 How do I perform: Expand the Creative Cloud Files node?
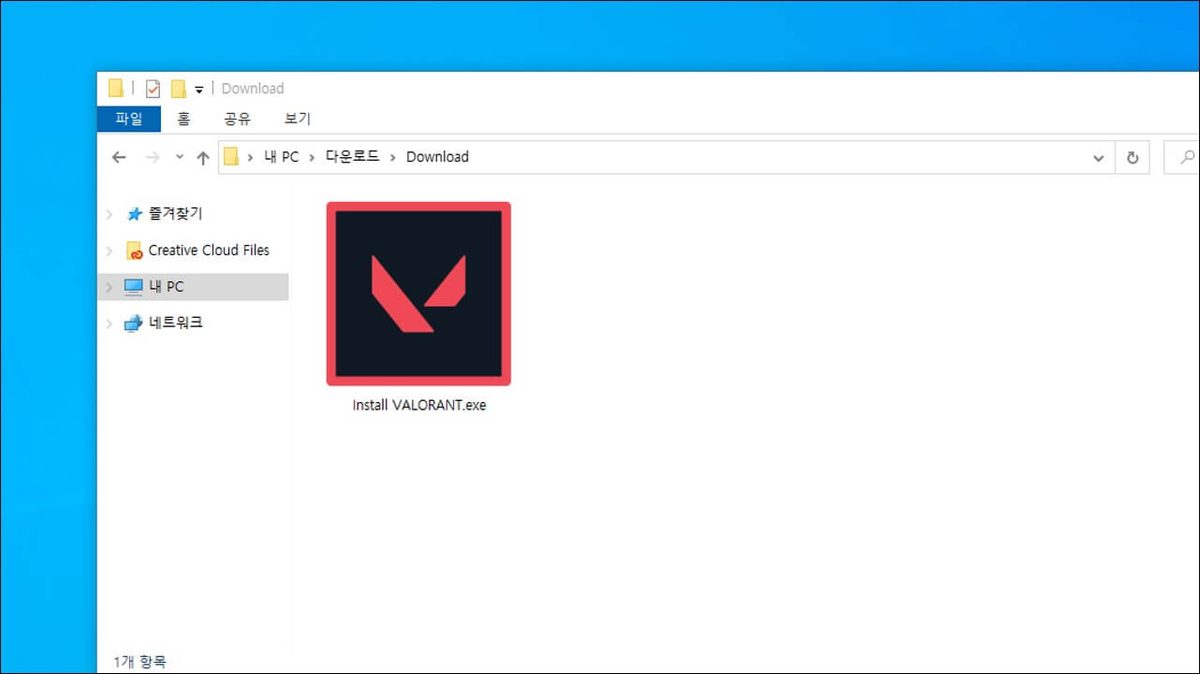(x=110, y=250)
